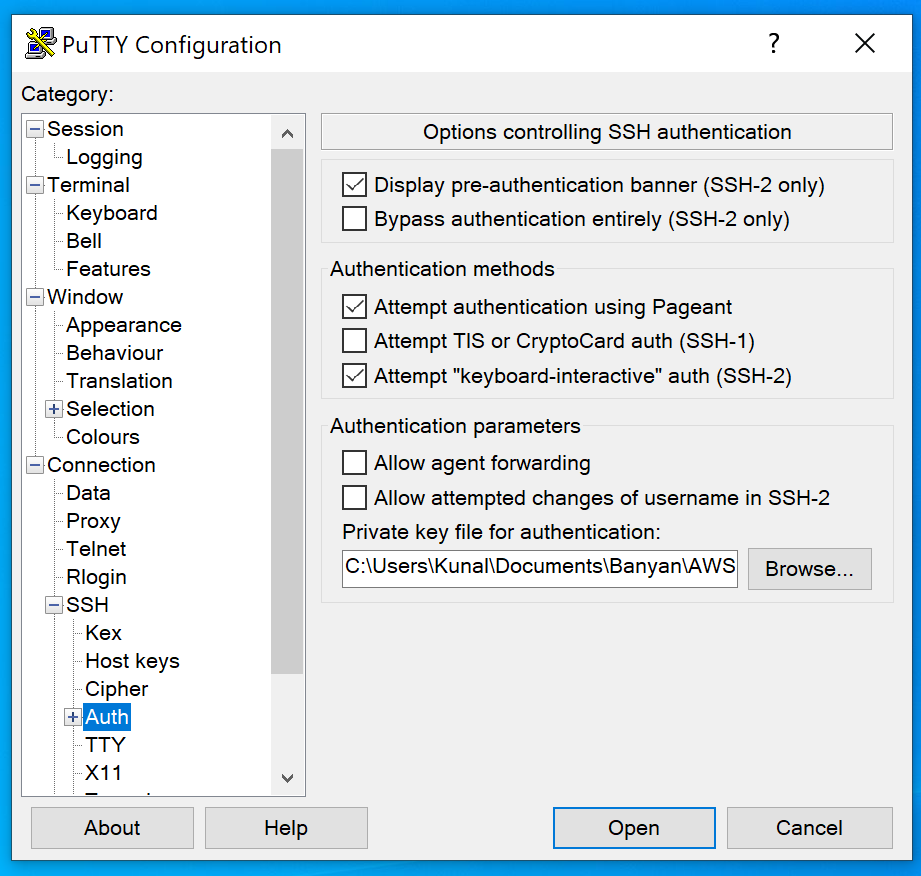
Task: Select the Selection category label
Action: pyautogui.click(x=110, y=410)
